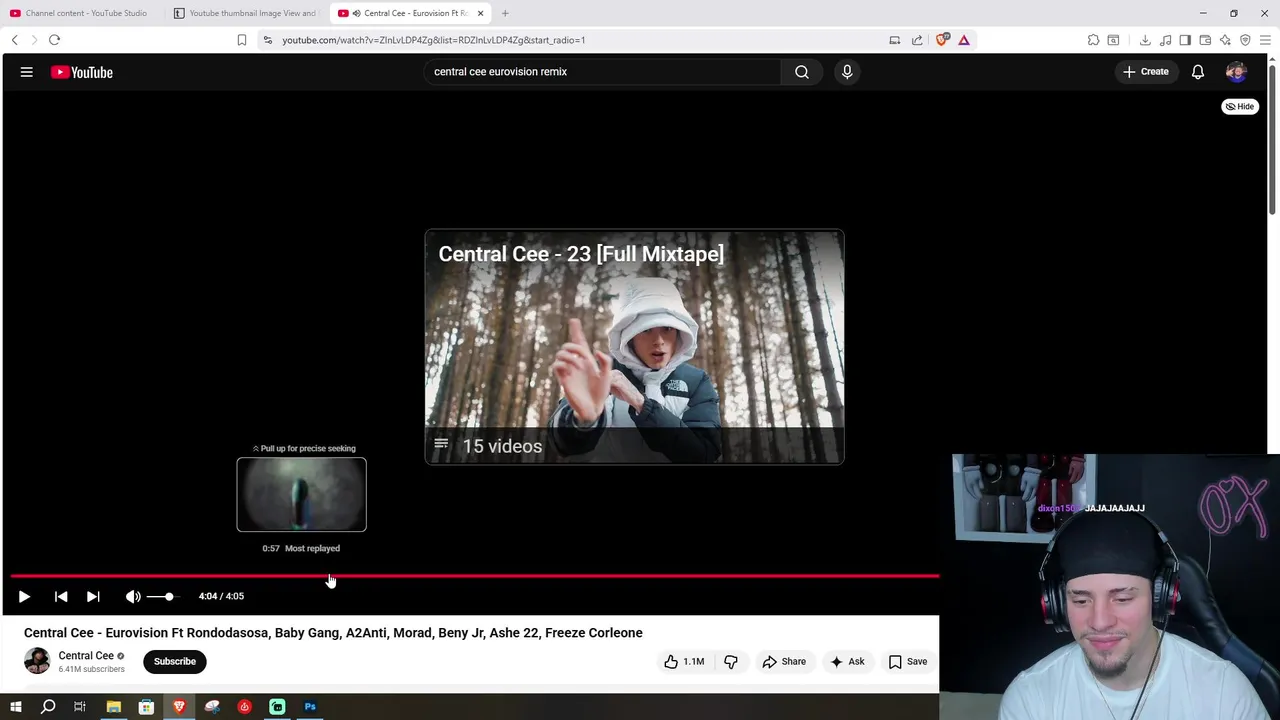Open a new browser tab
The width and height of the screenshot is (1280, 720).
click(x=505, y=13)
